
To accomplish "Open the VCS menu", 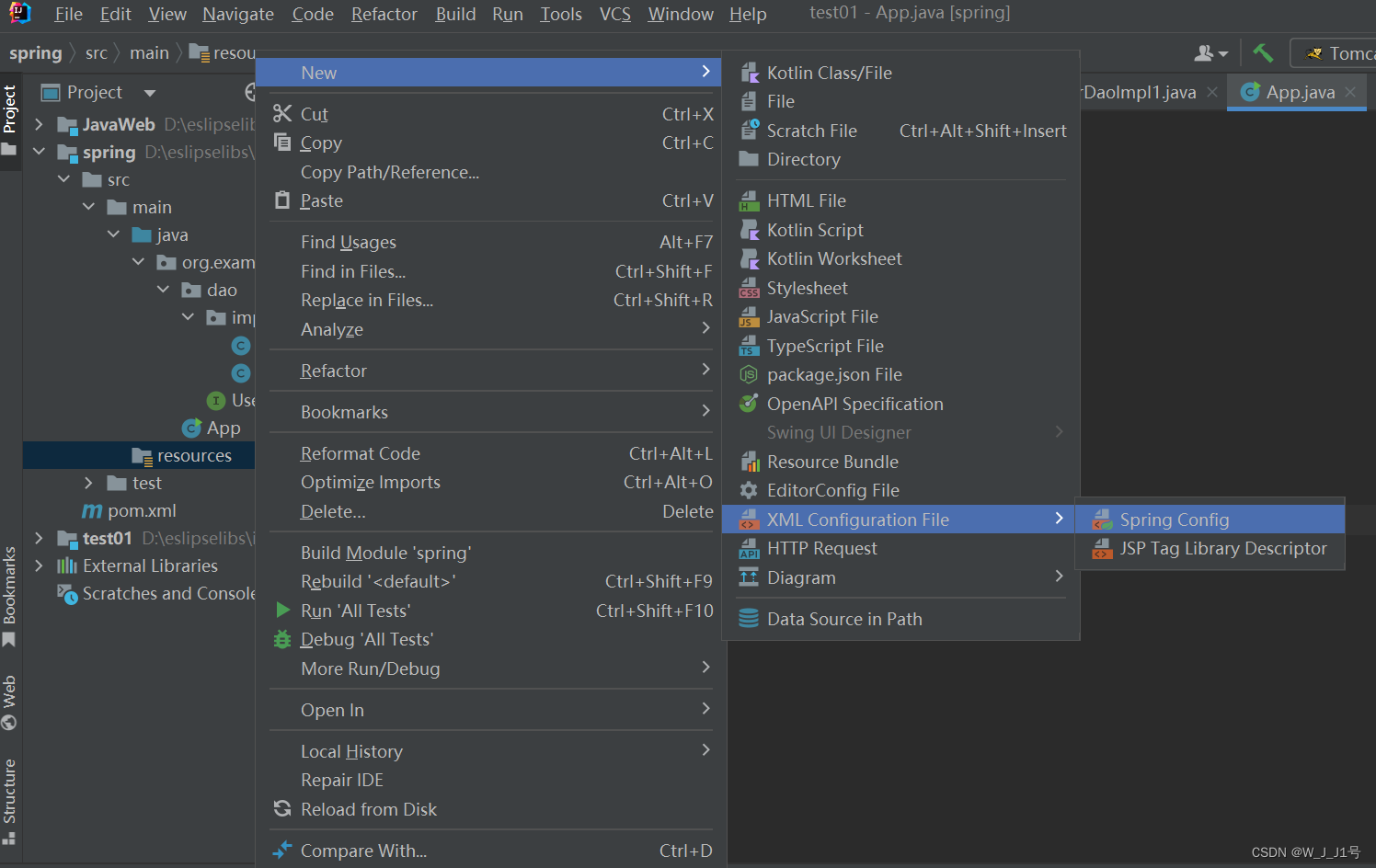I will (x=615, y=14).
